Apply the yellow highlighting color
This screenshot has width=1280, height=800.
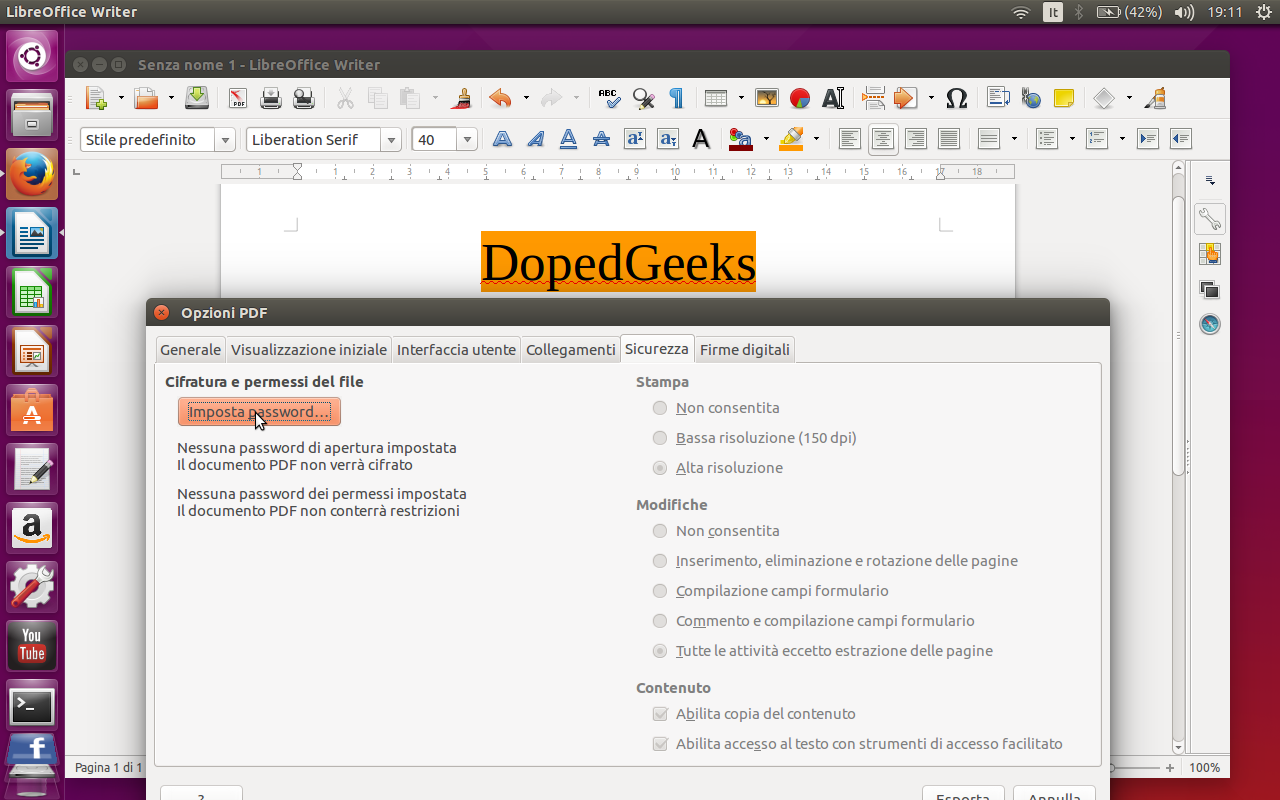792,139
